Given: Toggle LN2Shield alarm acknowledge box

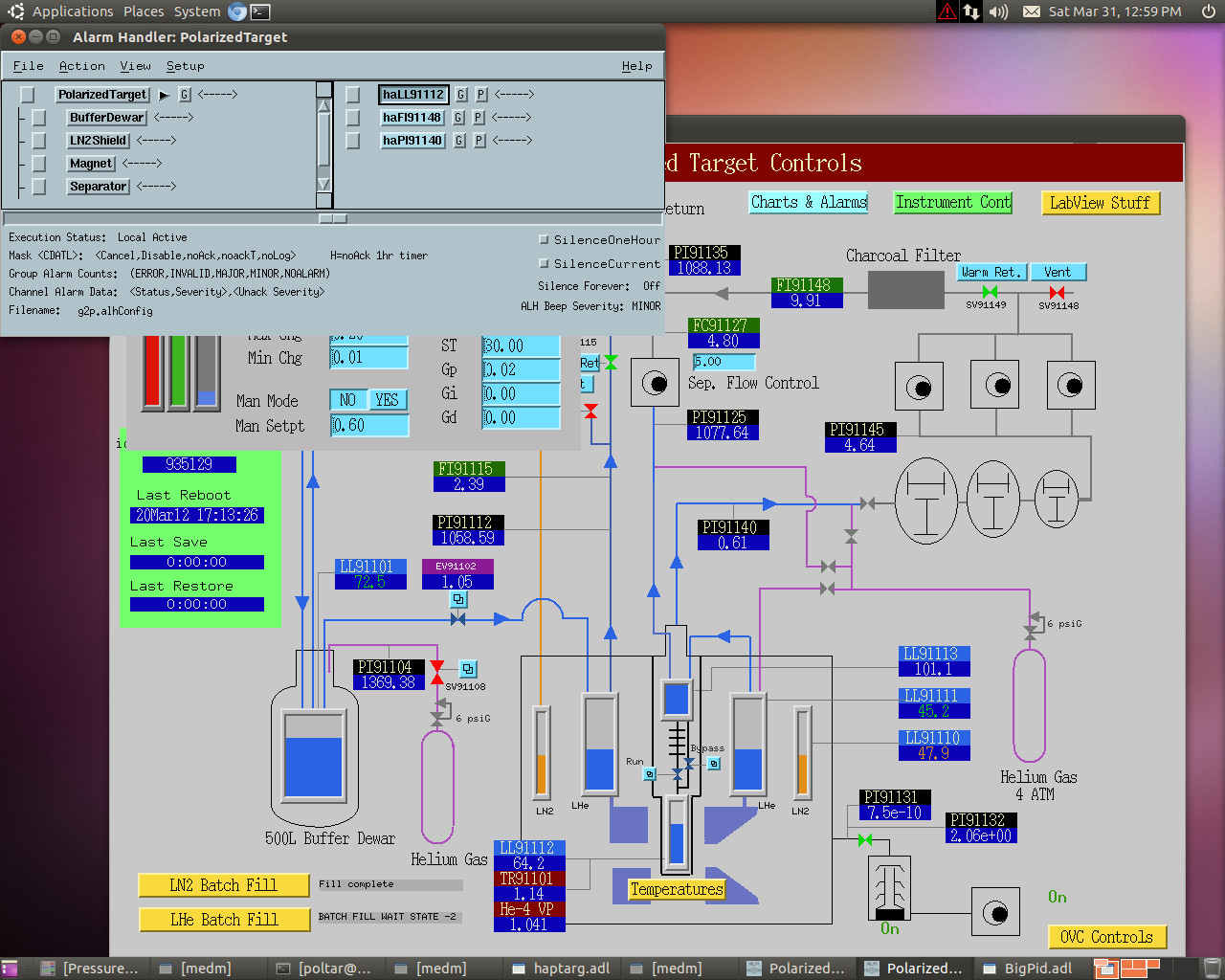Looking at the screenshot, I should [38, 141].
